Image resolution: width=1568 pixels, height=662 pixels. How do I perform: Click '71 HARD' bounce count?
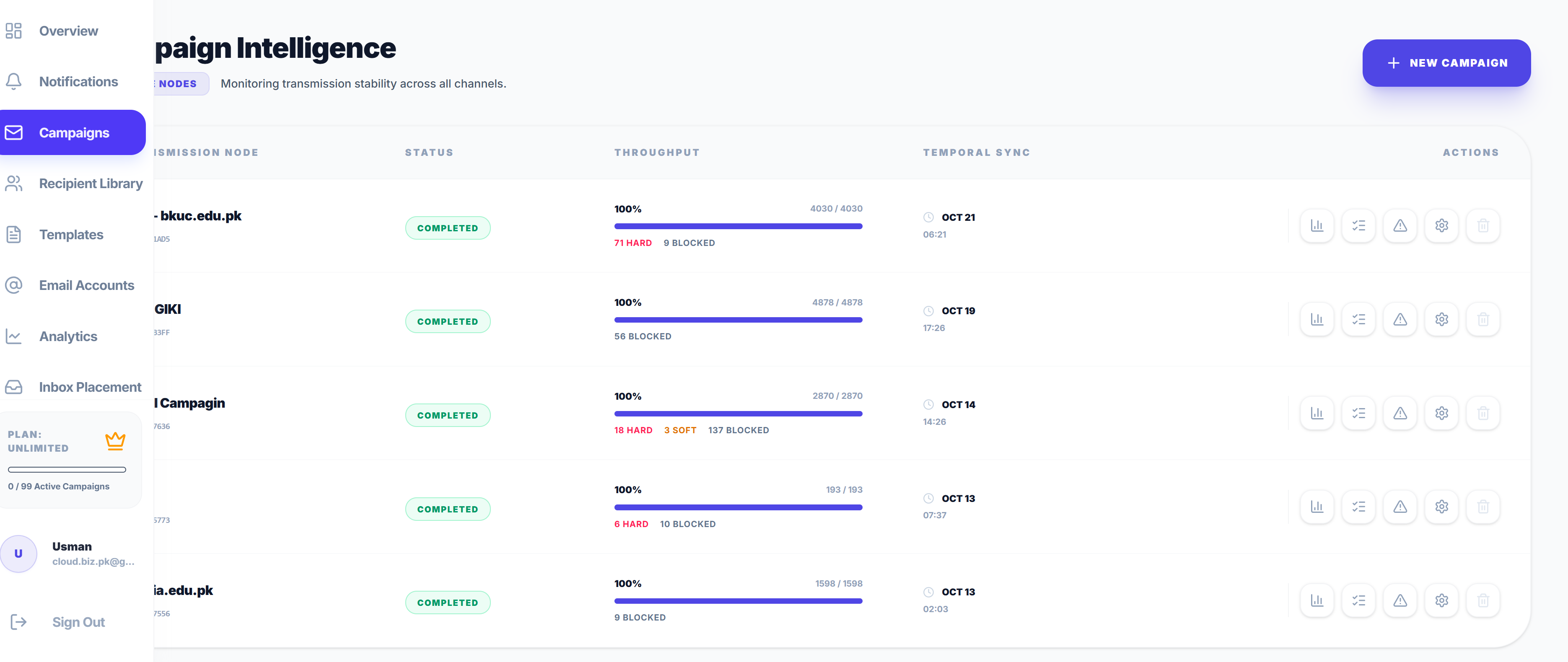point(632,243)
